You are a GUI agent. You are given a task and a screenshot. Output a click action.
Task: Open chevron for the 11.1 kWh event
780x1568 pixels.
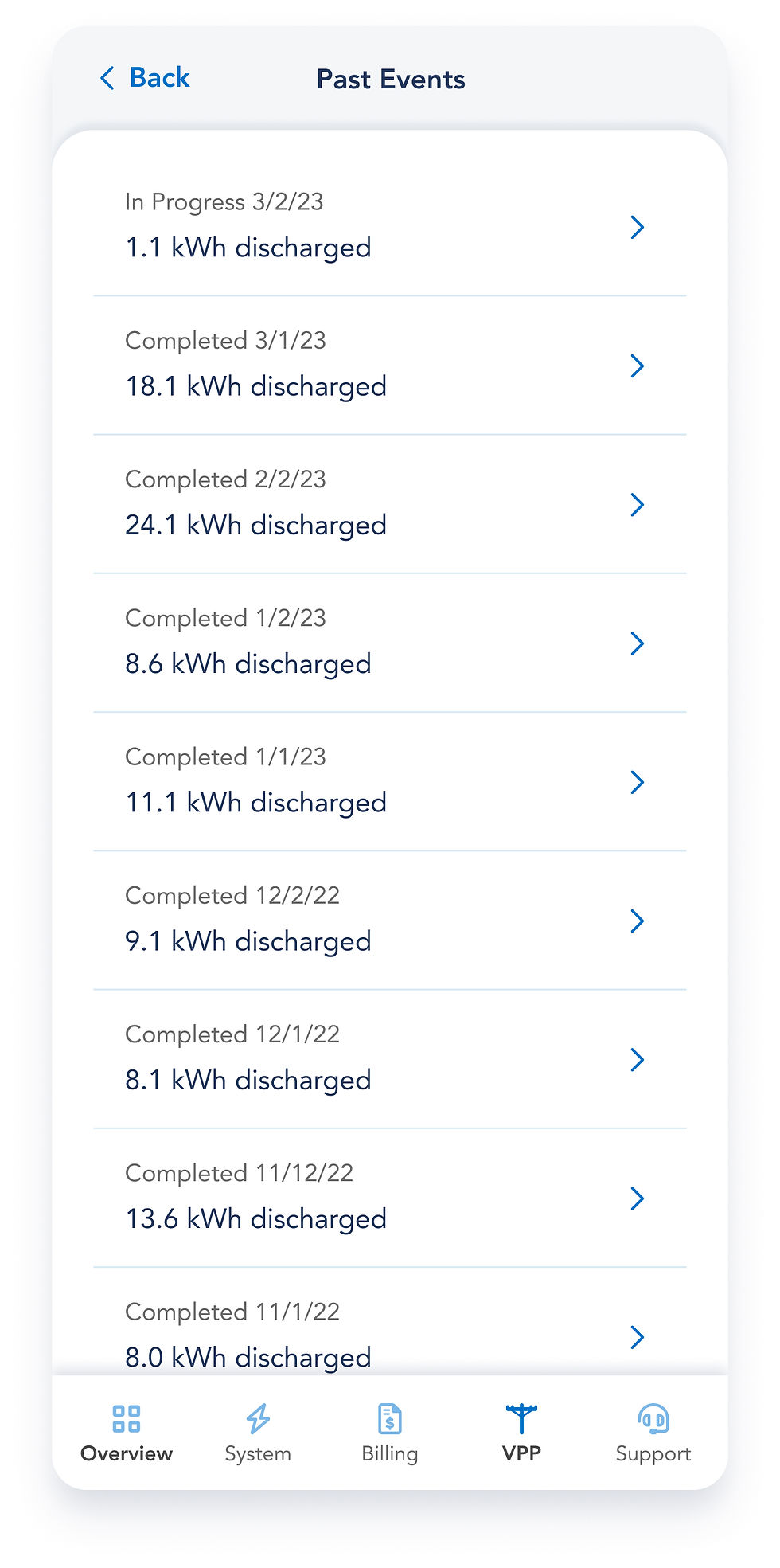pos(637,782)
